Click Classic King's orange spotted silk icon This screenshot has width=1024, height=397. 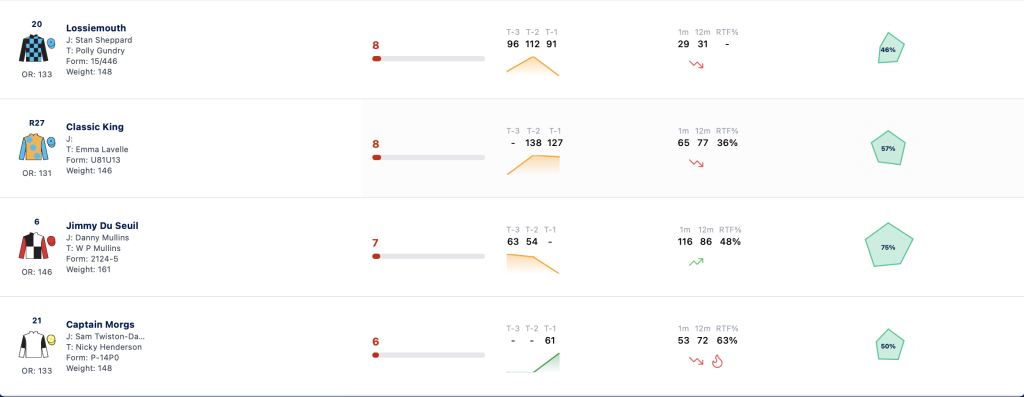tap(33, 148)
